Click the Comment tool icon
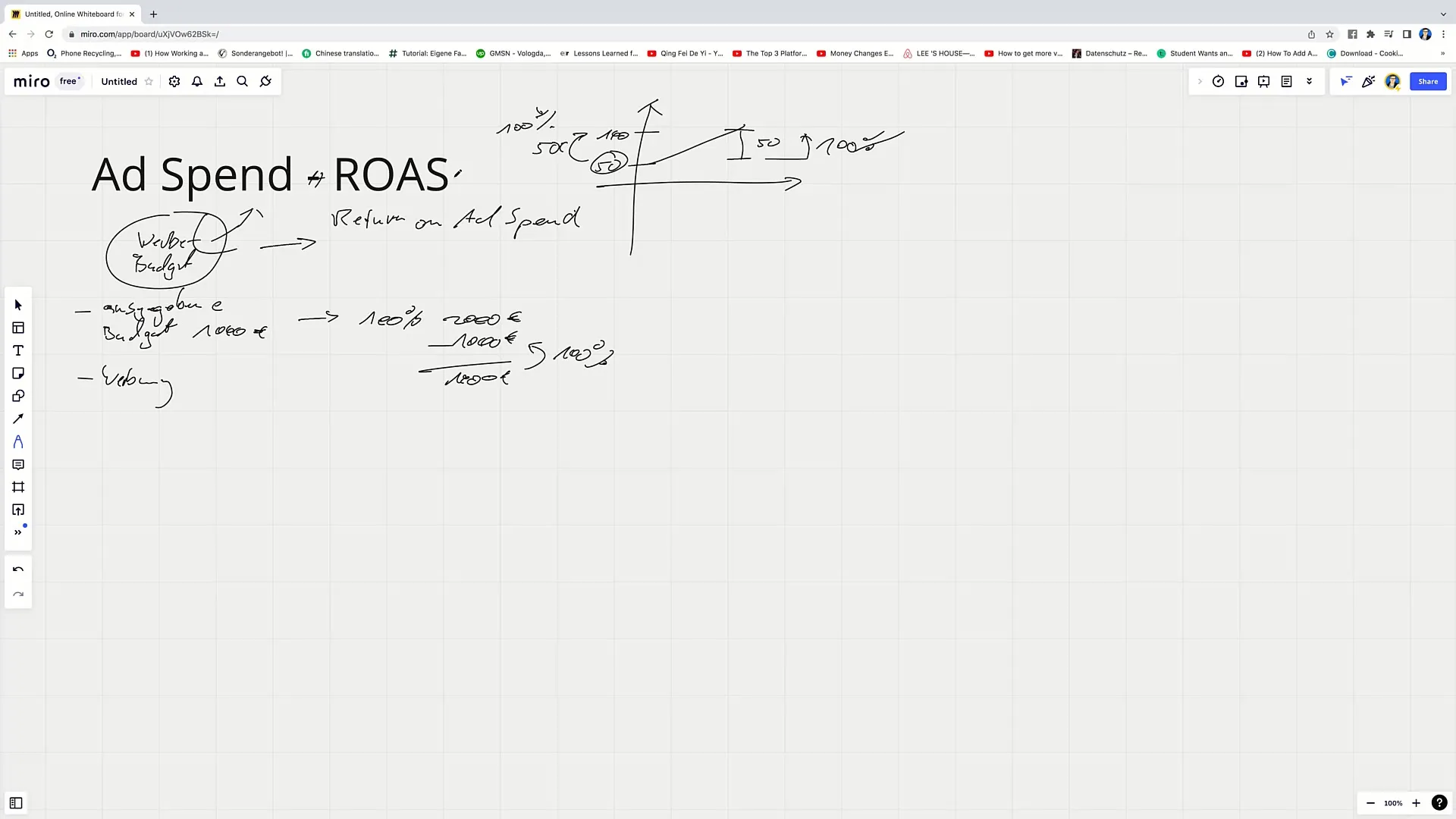Screen dimensions: 1456x819 [x=18, y=464]
